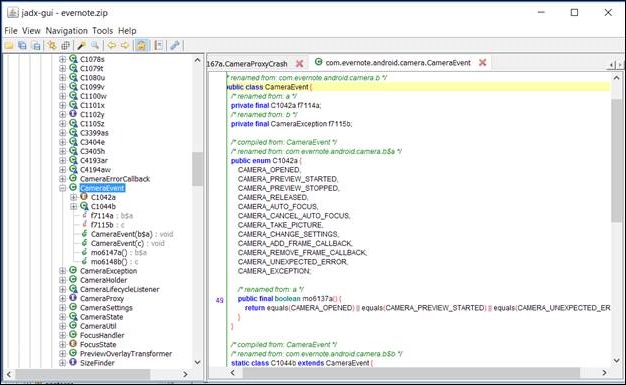Collapse the CameraEvent tree node
Screen dimensions: 626x385
[63, 188]
